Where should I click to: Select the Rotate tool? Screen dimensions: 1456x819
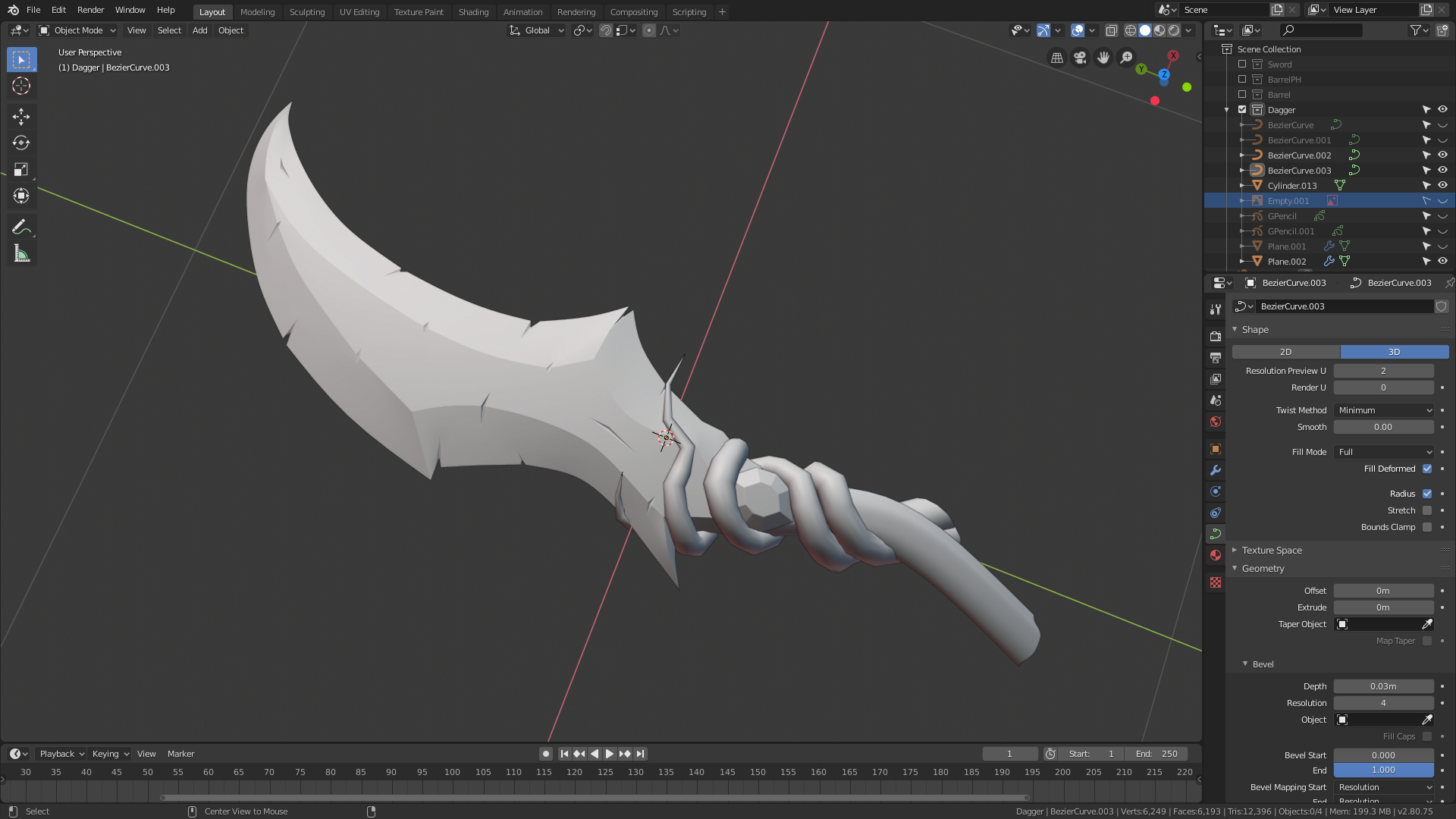(21, 143)
